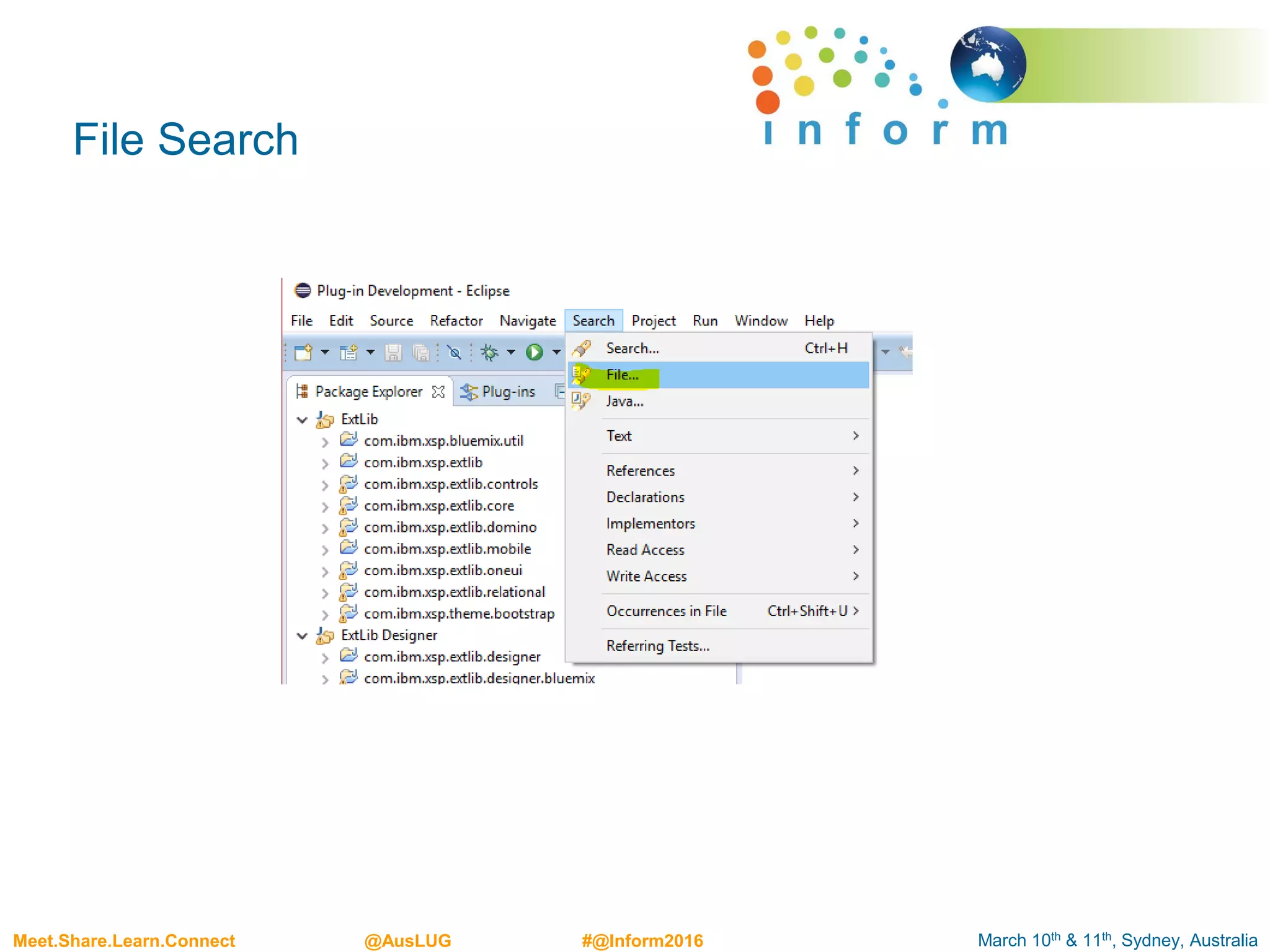Open the Run menu
The height and width of the screenshot is (952, 1270).
tap(705, 320)
